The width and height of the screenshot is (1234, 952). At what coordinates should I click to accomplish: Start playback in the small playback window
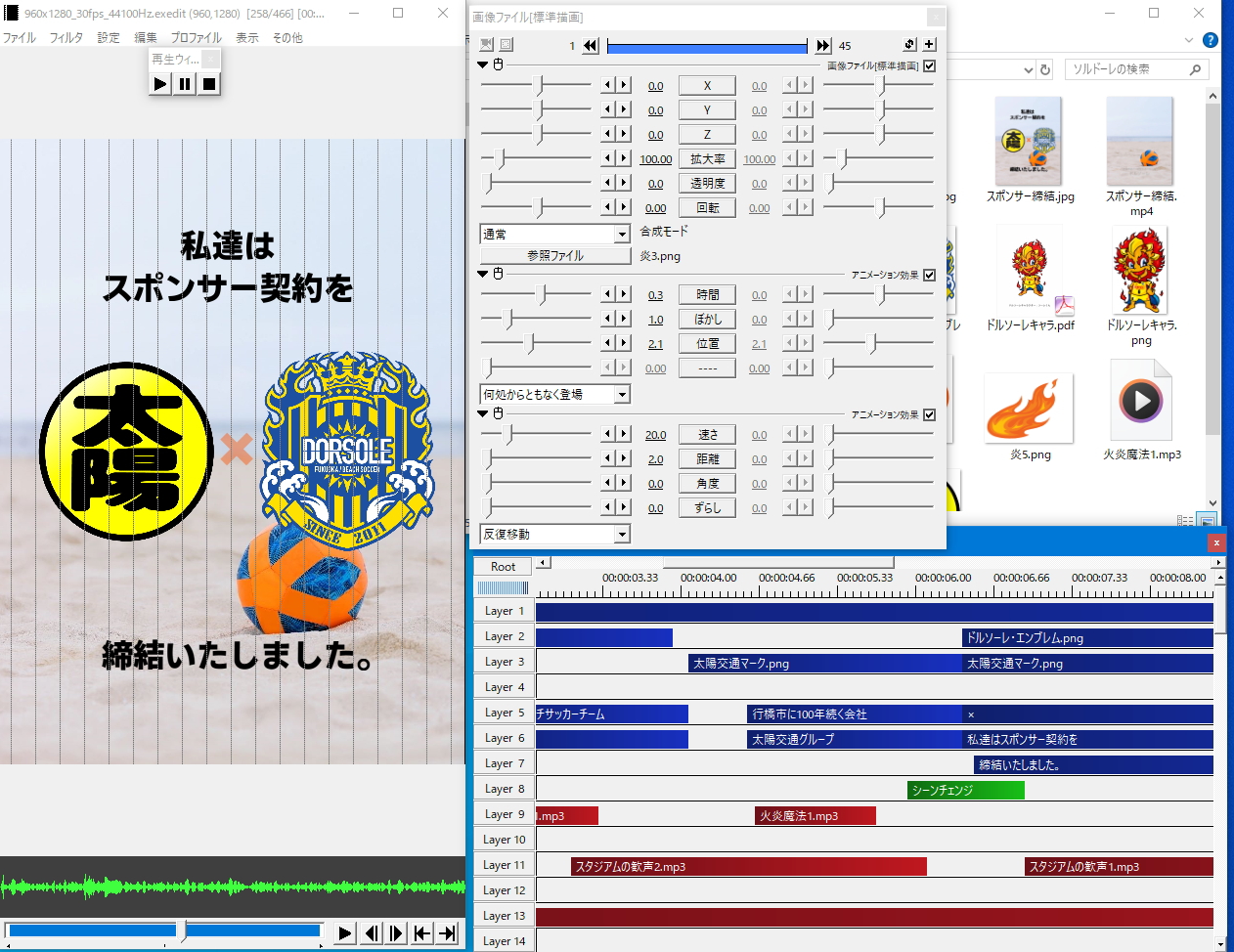(x=160, y=84)
